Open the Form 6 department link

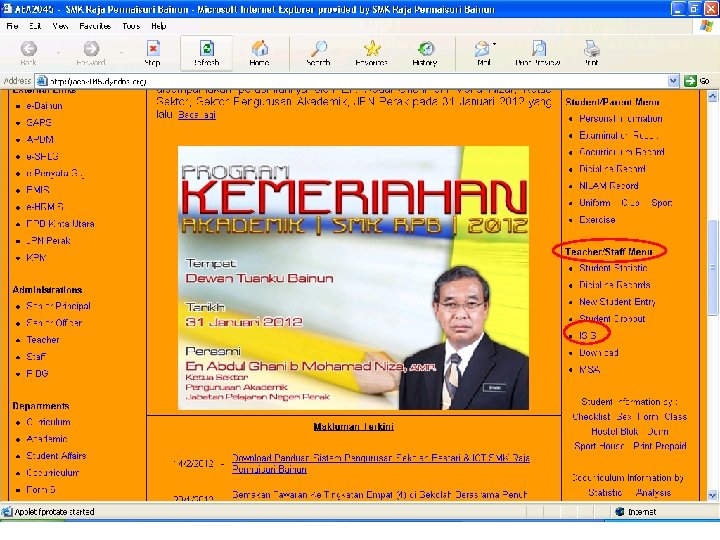click(40, 490)
